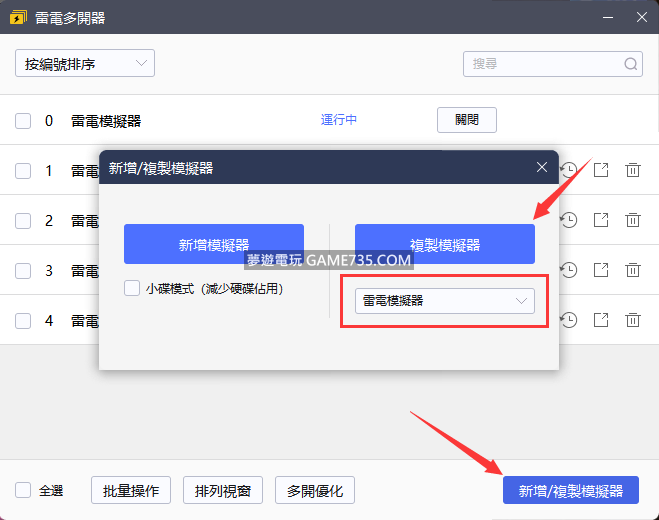Delete emulator 2 with trash icon
The height and width of the screenshot is (520, 659).
click(633, 220)
